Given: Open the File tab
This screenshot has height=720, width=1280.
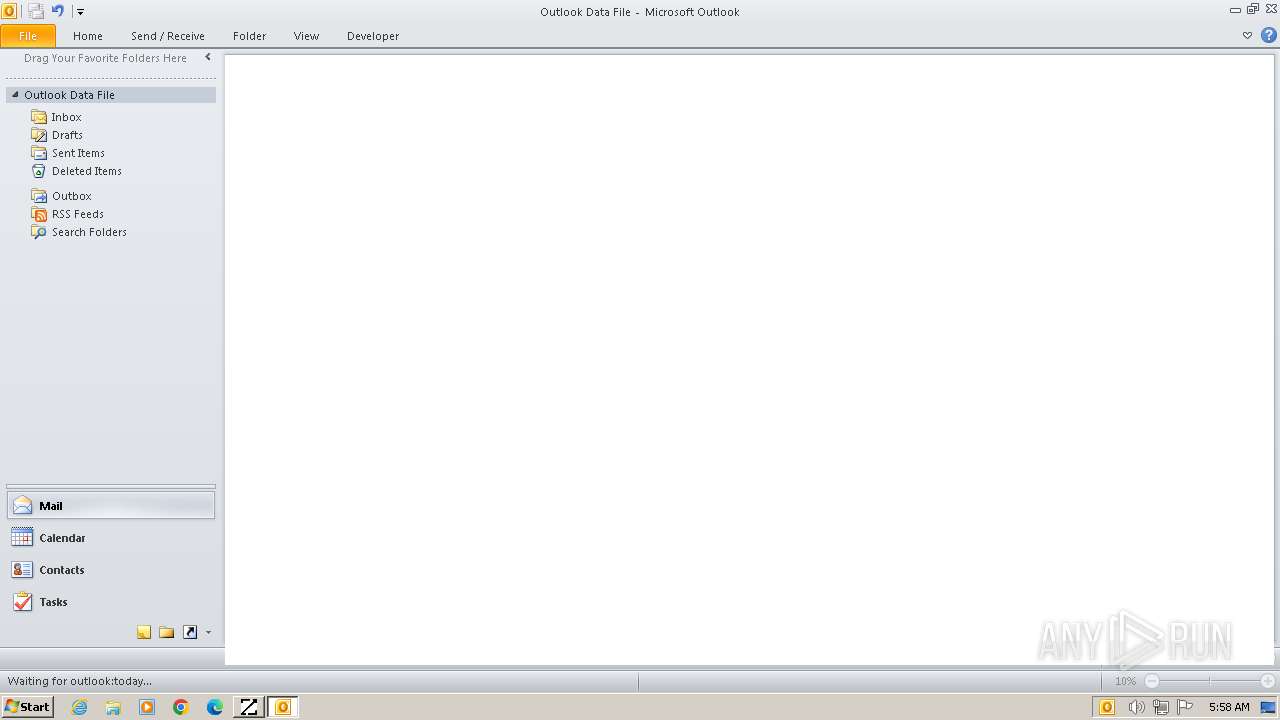Looking at the screenshot, I should [x=28, y=36].
